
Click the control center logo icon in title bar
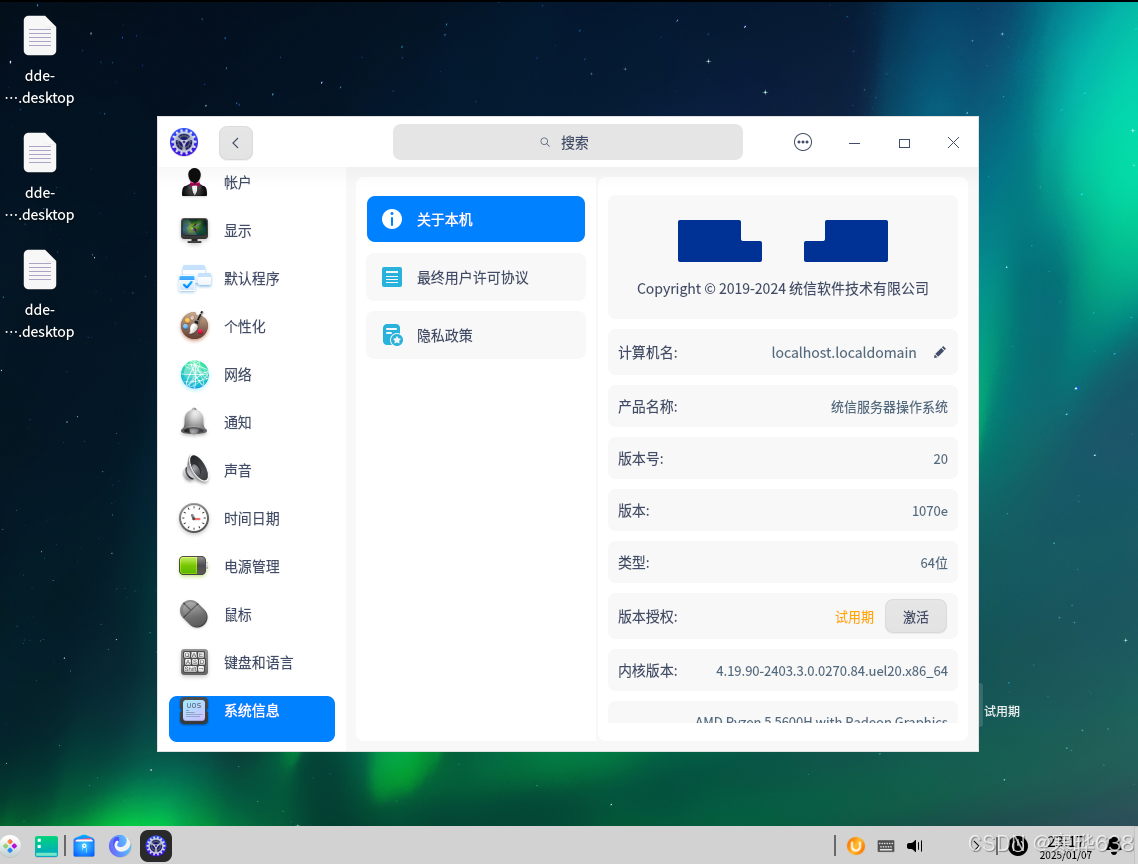pos(184,142)
